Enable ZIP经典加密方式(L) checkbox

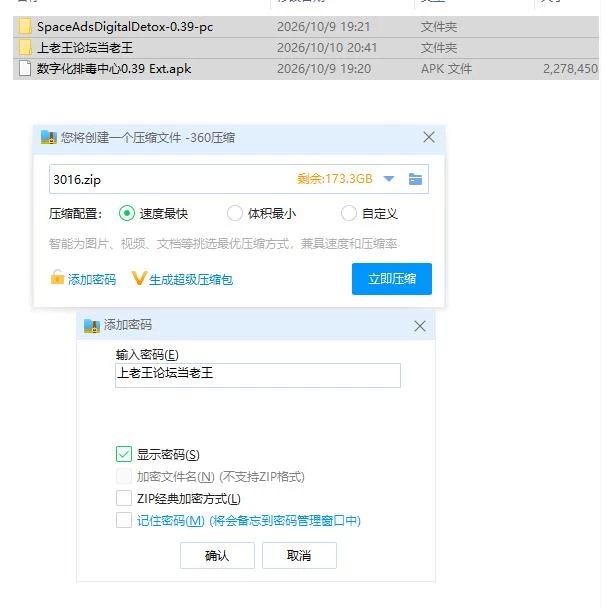pyautogui.click(x=124, y=498)
